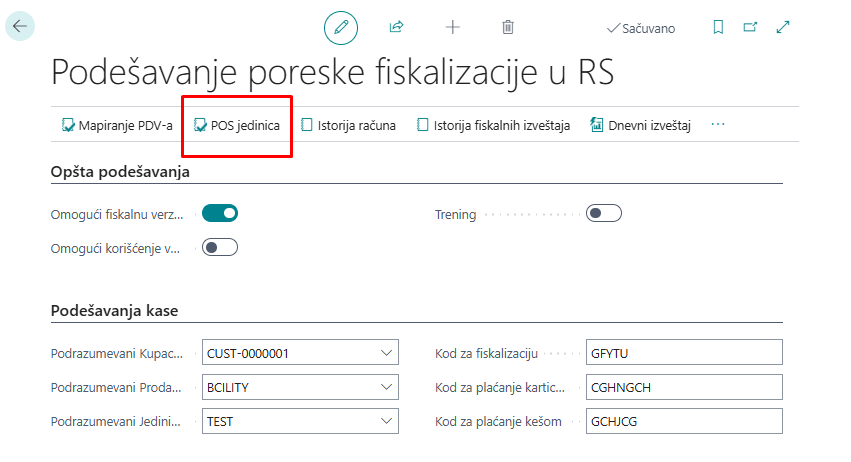Click the Kod za fiskalizaciju field
The height and width of the screenshot is (462, 851).
pos(684,353)
